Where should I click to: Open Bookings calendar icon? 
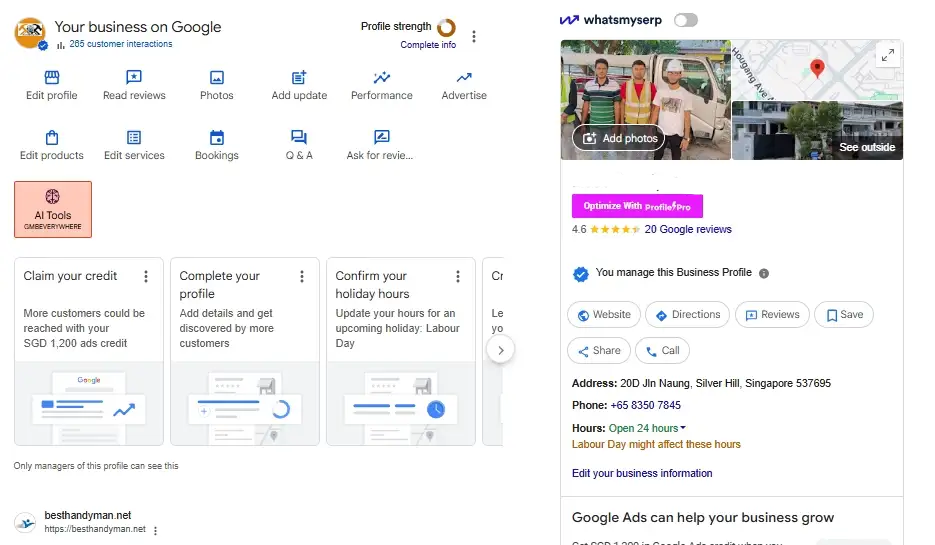coord(217,137)
